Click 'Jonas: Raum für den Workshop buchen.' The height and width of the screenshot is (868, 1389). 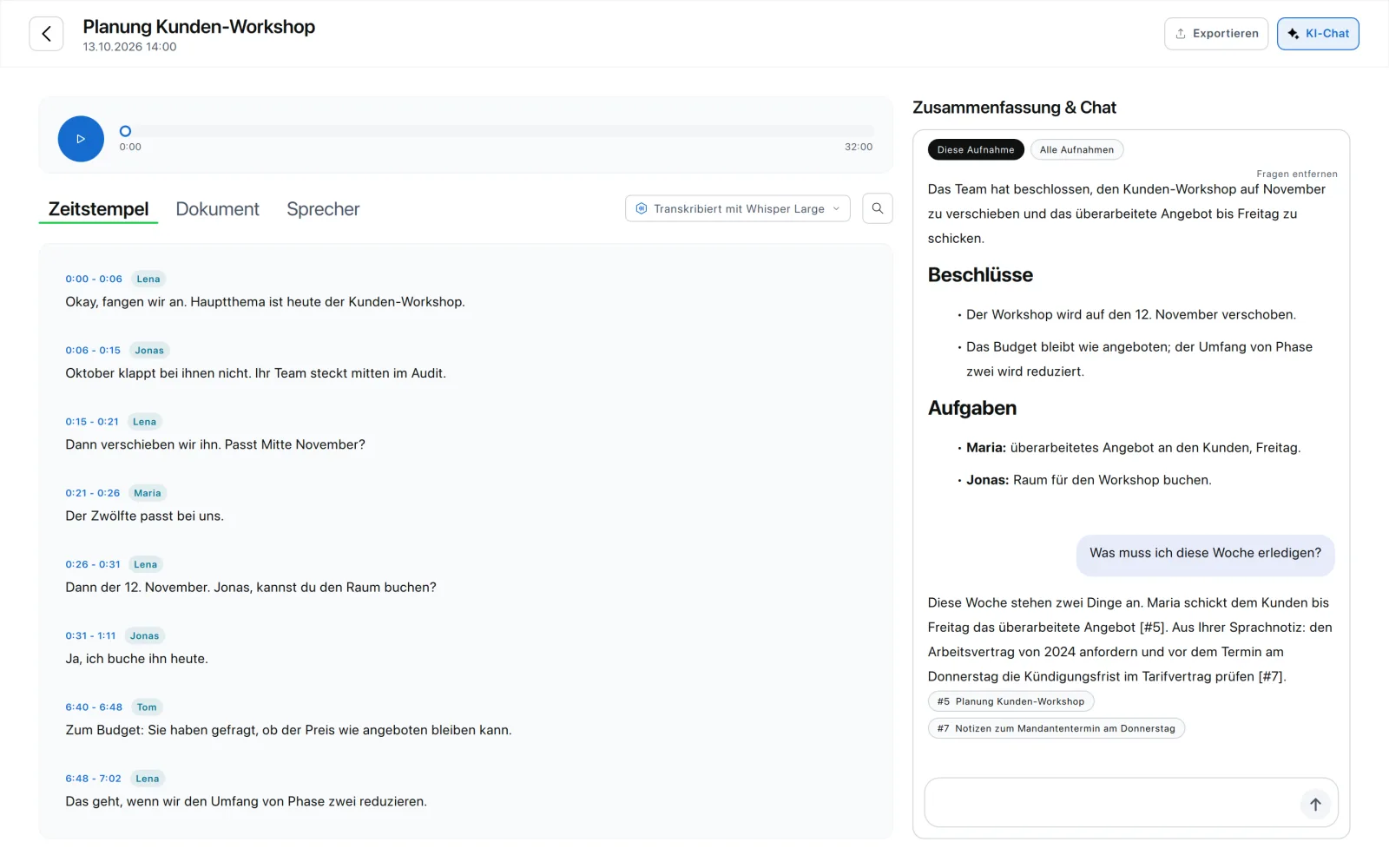click(1089, 480)
